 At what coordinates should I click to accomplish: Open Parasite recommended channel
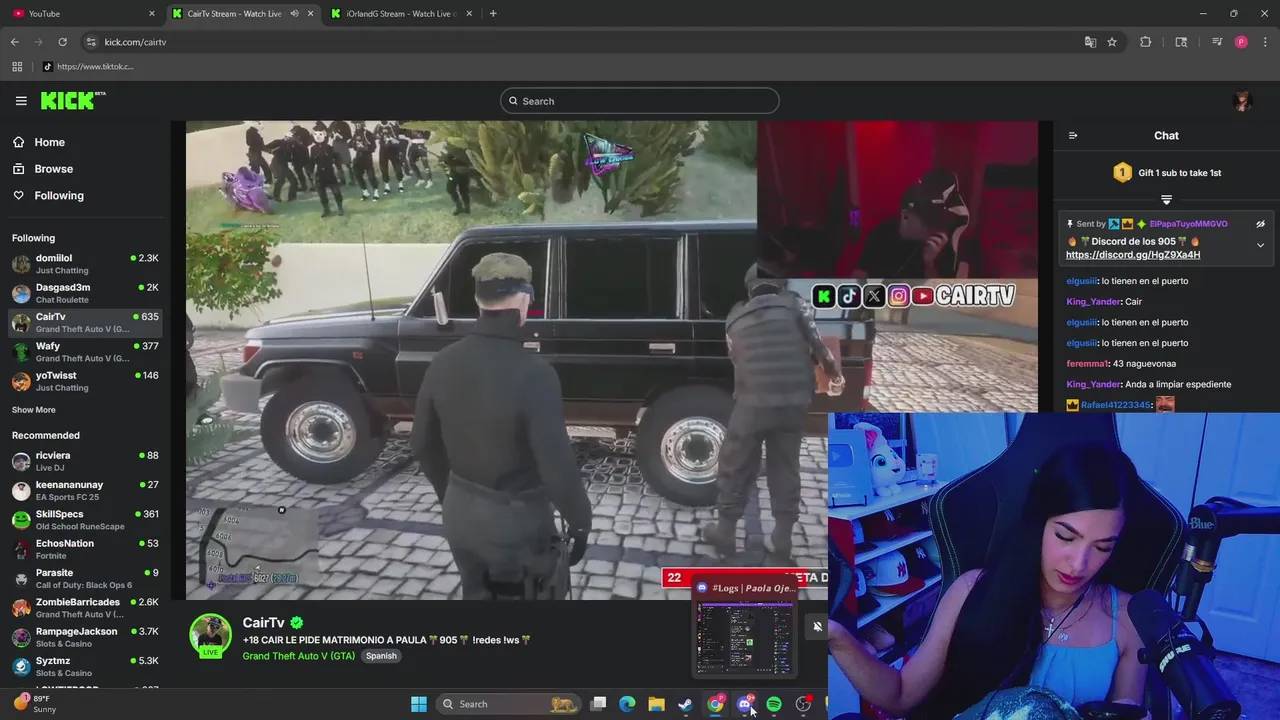click(85, 578)
